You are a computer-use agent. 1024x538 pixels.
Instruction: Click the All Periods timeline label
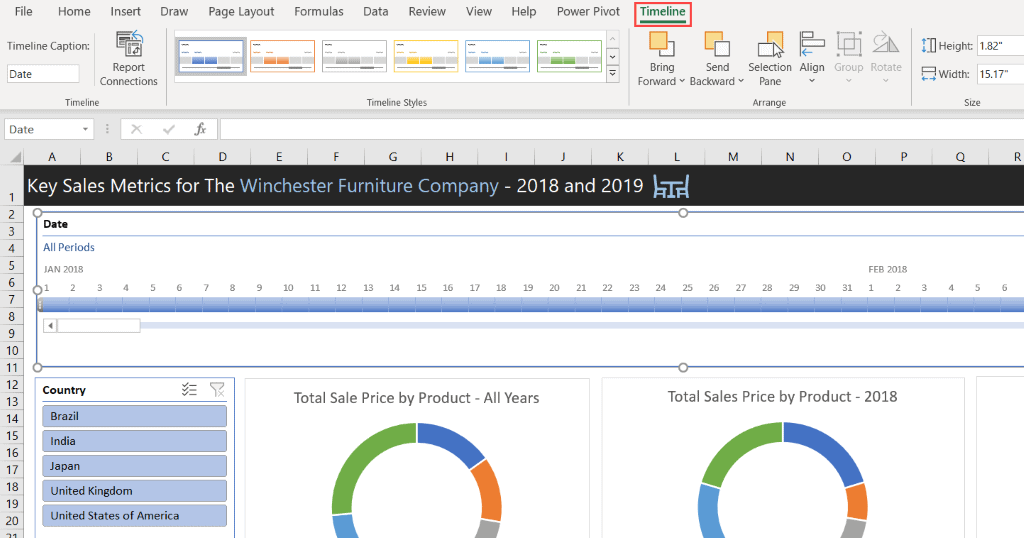pyautogui.click(x=69, y=247)
